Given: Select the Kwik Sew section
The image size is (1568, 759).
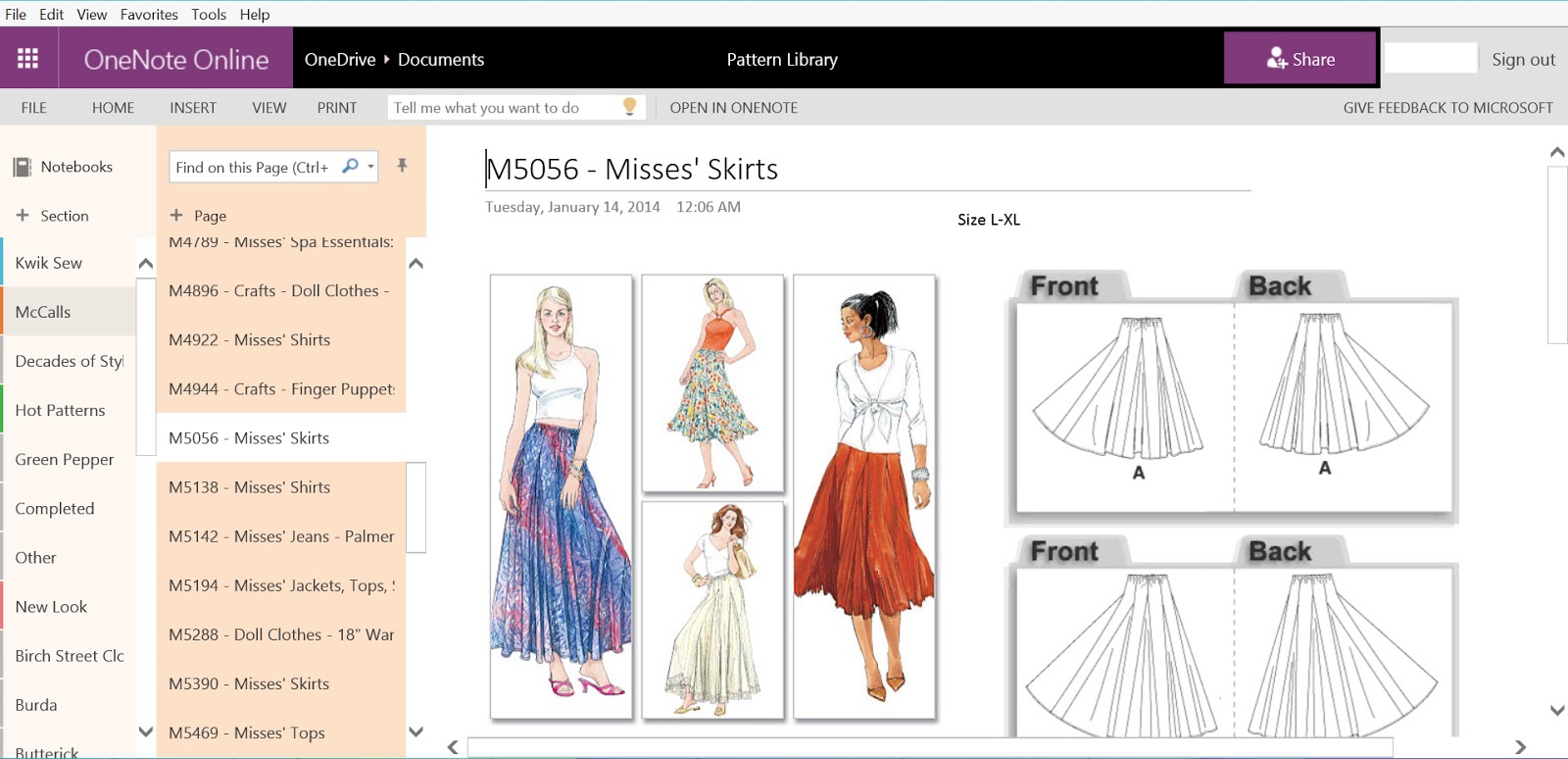Looking at the screenshot, I should pyautogui.click(x=69, y=263).
